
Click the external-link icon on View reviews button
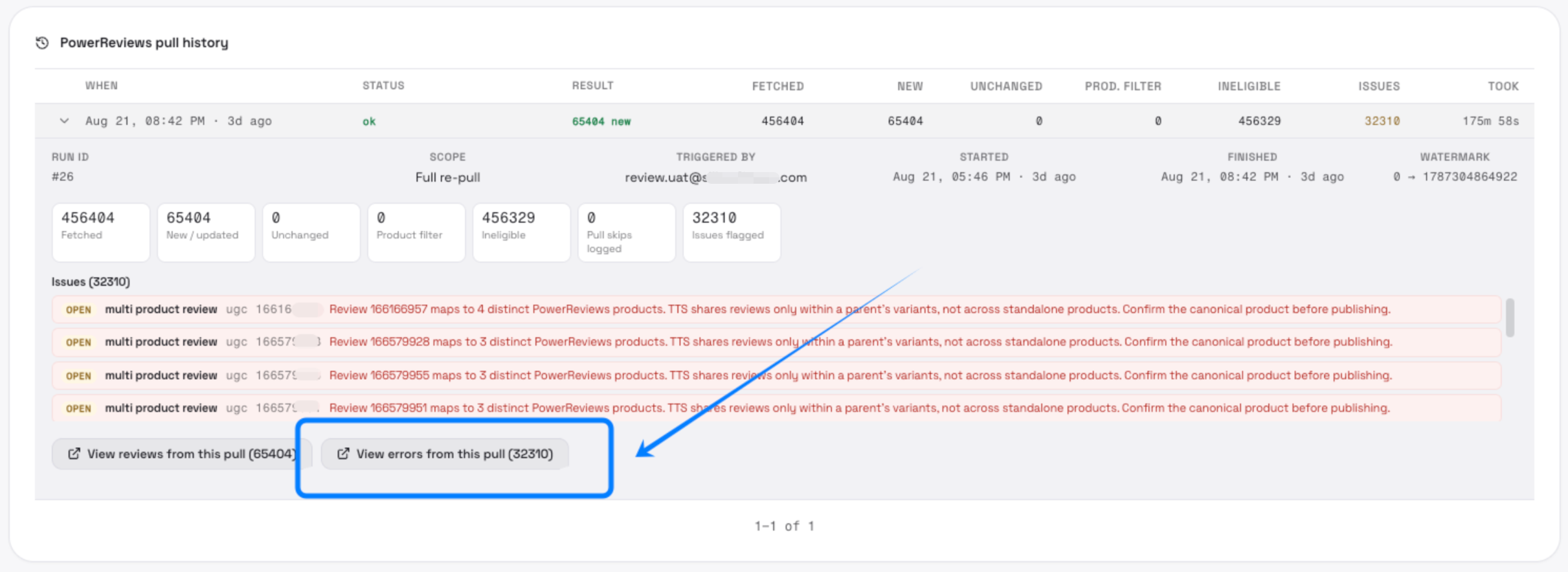click(74, 454)
